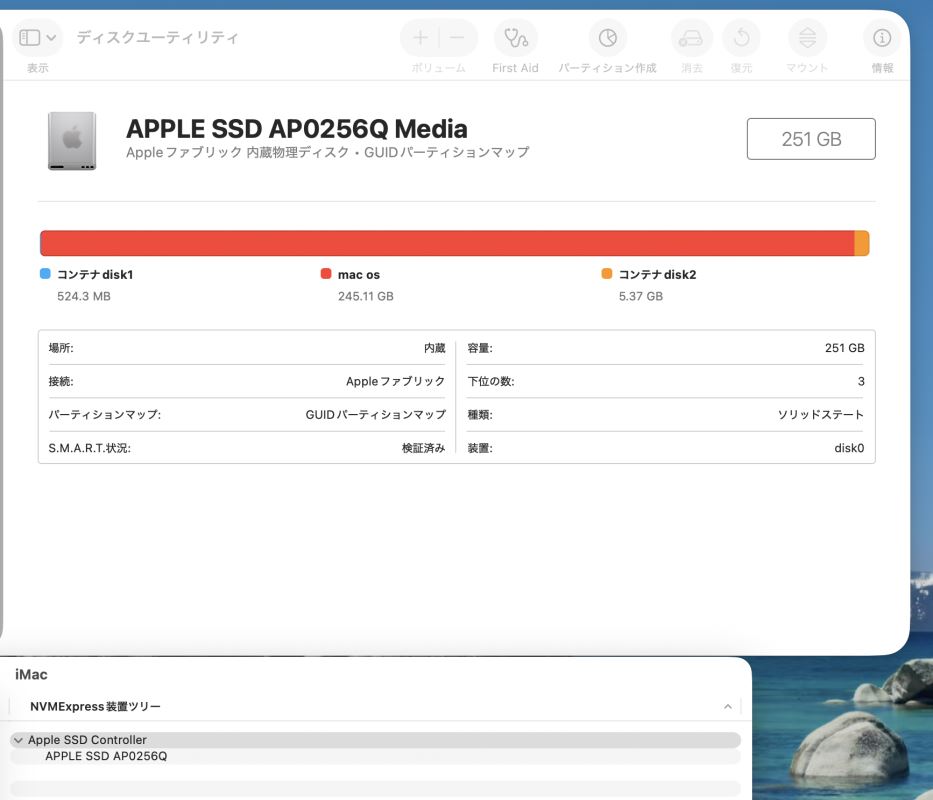Run First Aid stethoscope icon
The width and height of the screenshot is (933, 800).
[x=515, y=38]
